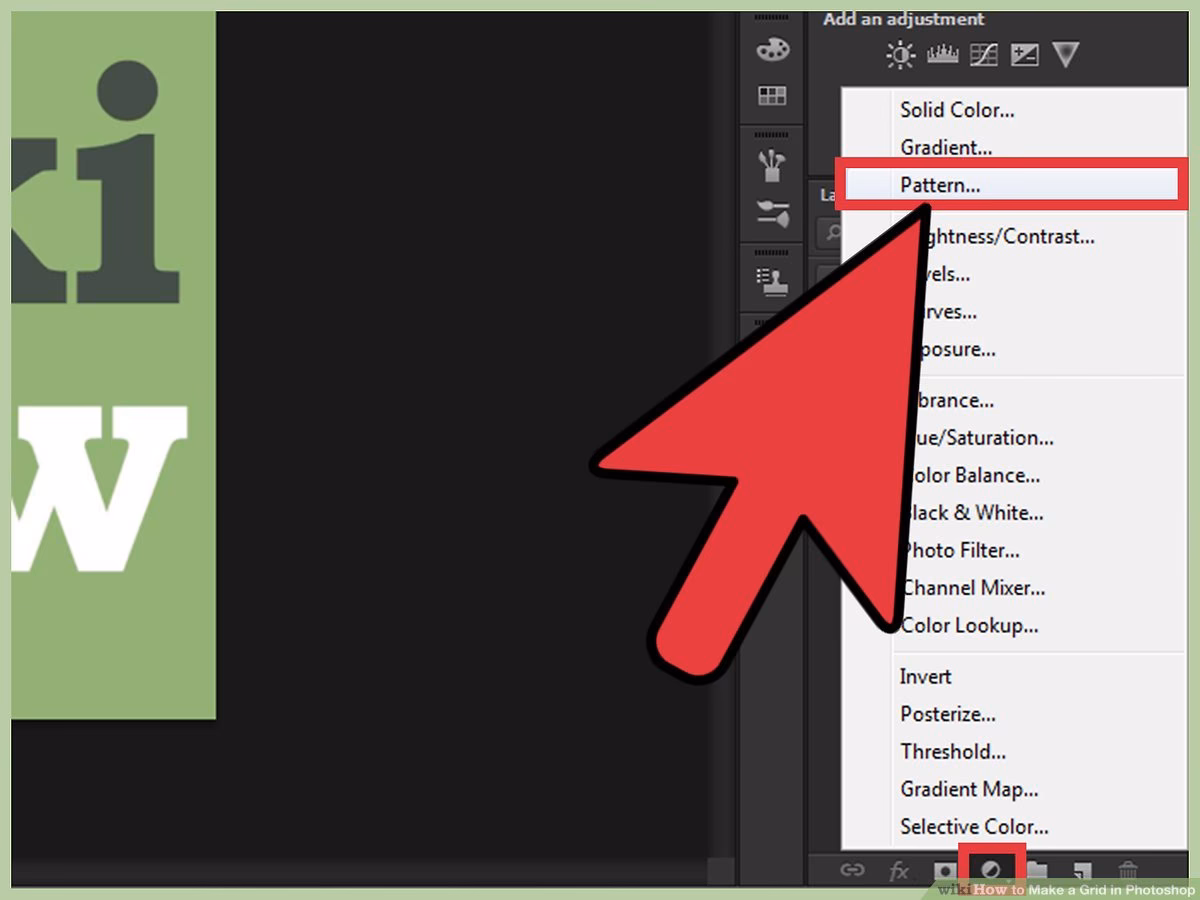Select the Brightness/Contrast adjustment icon

tap(899, 54)
